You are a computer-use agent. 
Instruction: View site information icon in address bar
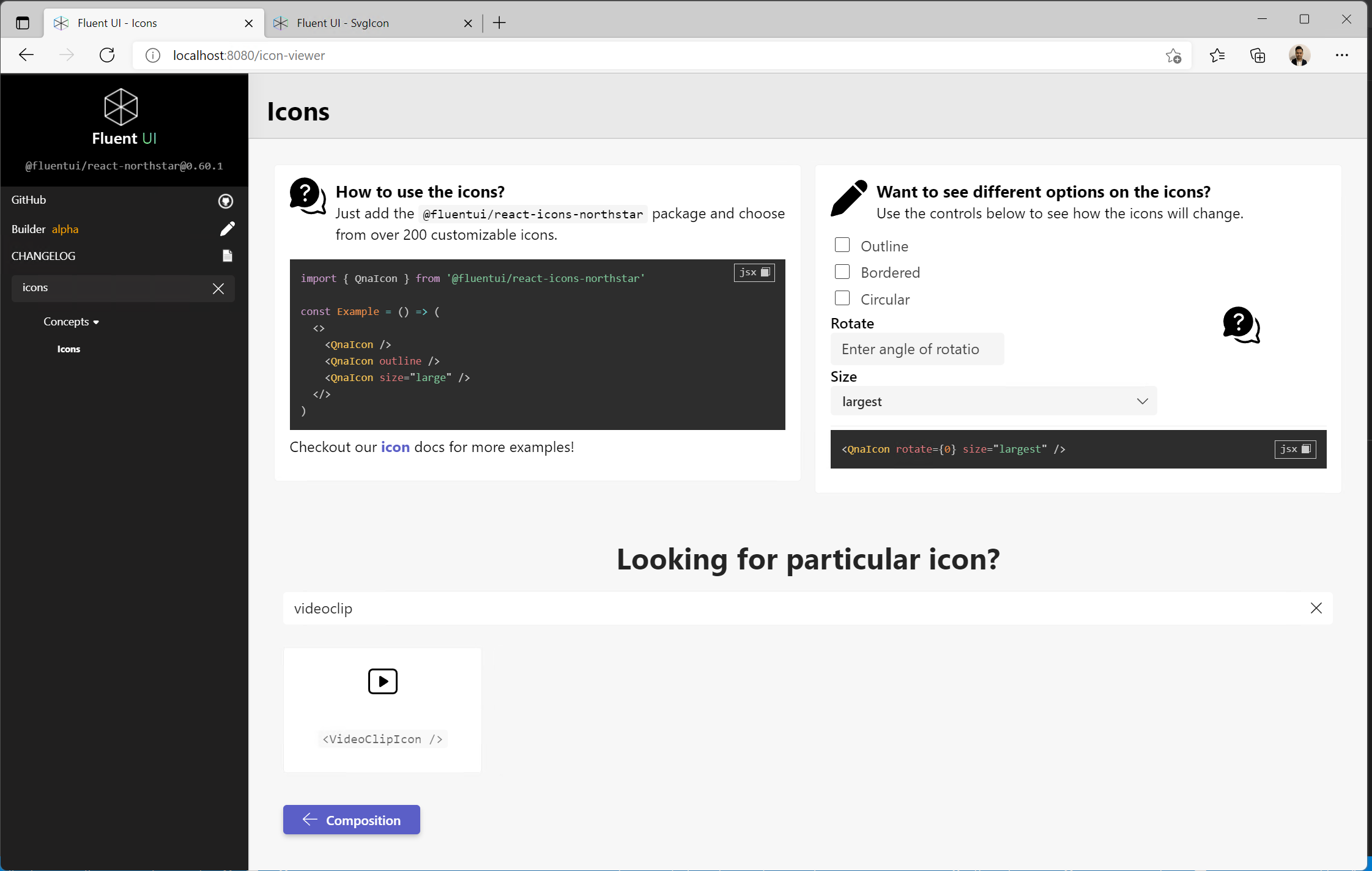pyautogui.click(x=153, y=56)
